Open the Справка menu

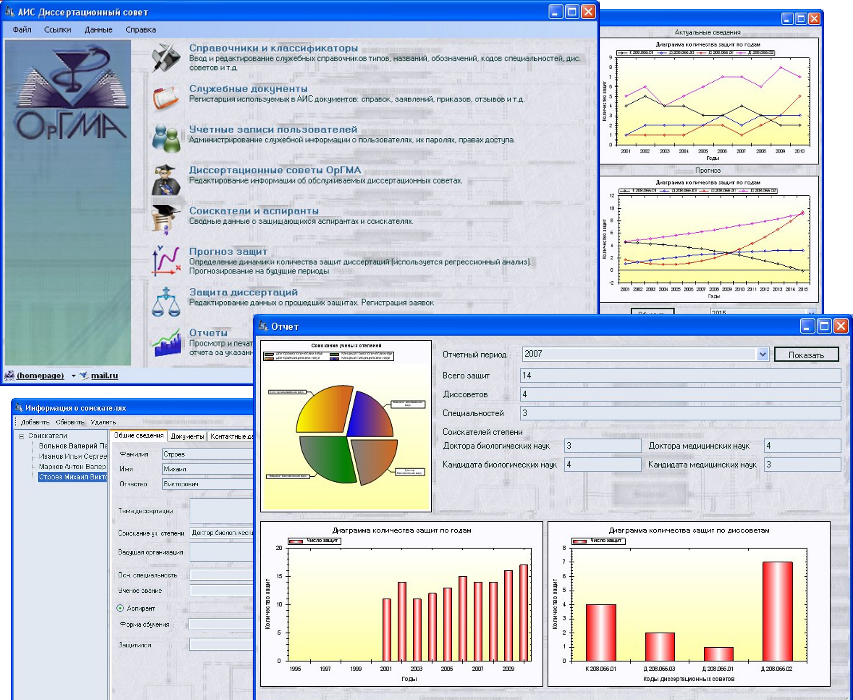(140, 30)
